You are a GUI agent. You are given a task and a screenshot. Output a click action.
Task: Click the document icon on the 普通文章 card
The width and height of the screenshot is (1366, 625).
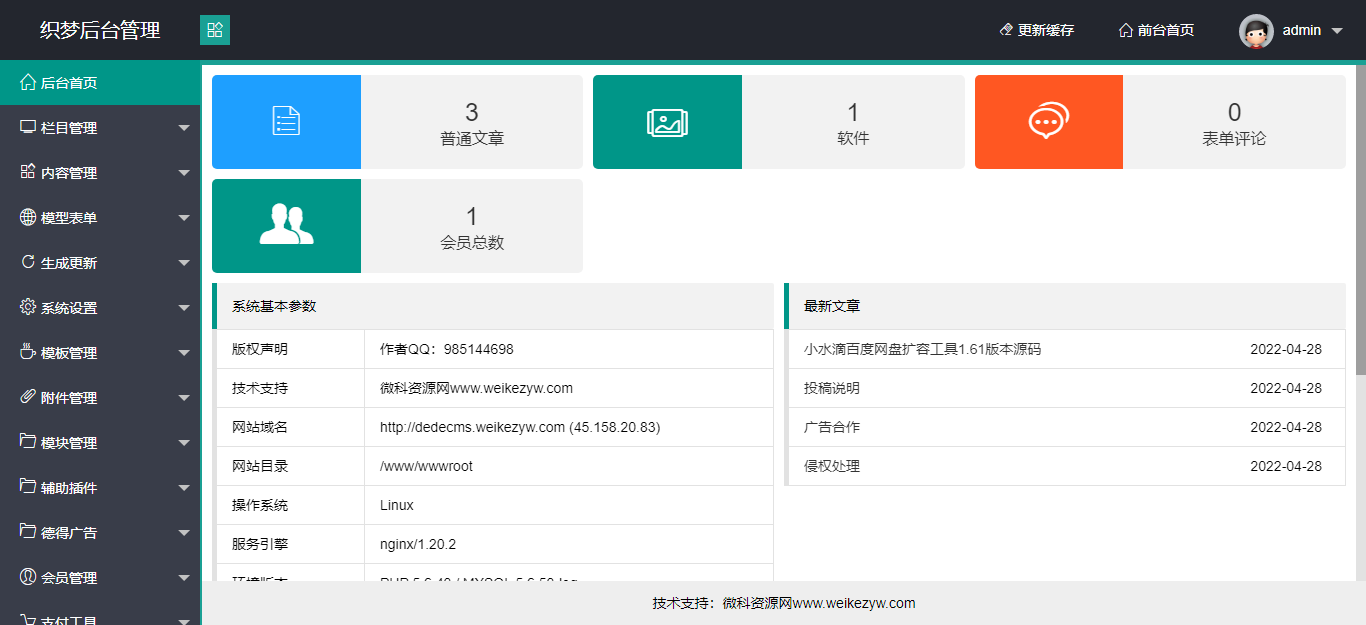[286, 121]
